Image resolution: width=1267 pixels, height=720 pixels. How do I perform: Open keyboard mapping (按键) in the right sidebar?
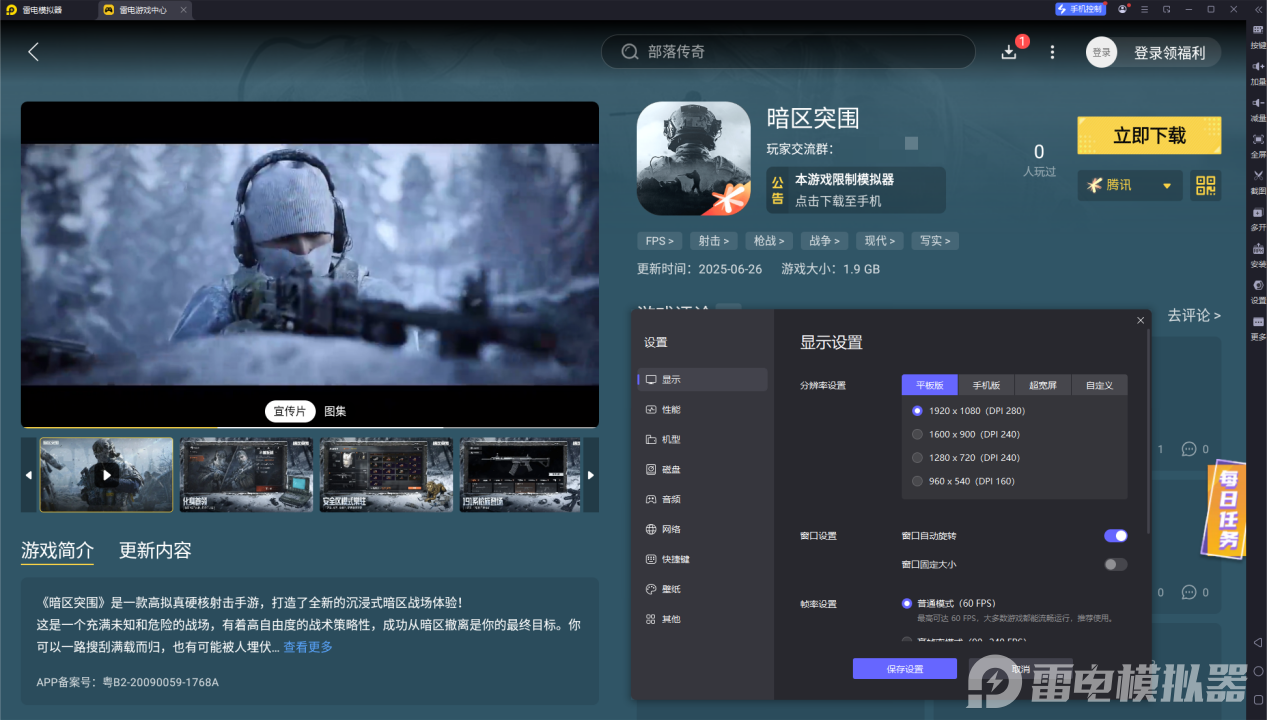(x=1257, y=32)
